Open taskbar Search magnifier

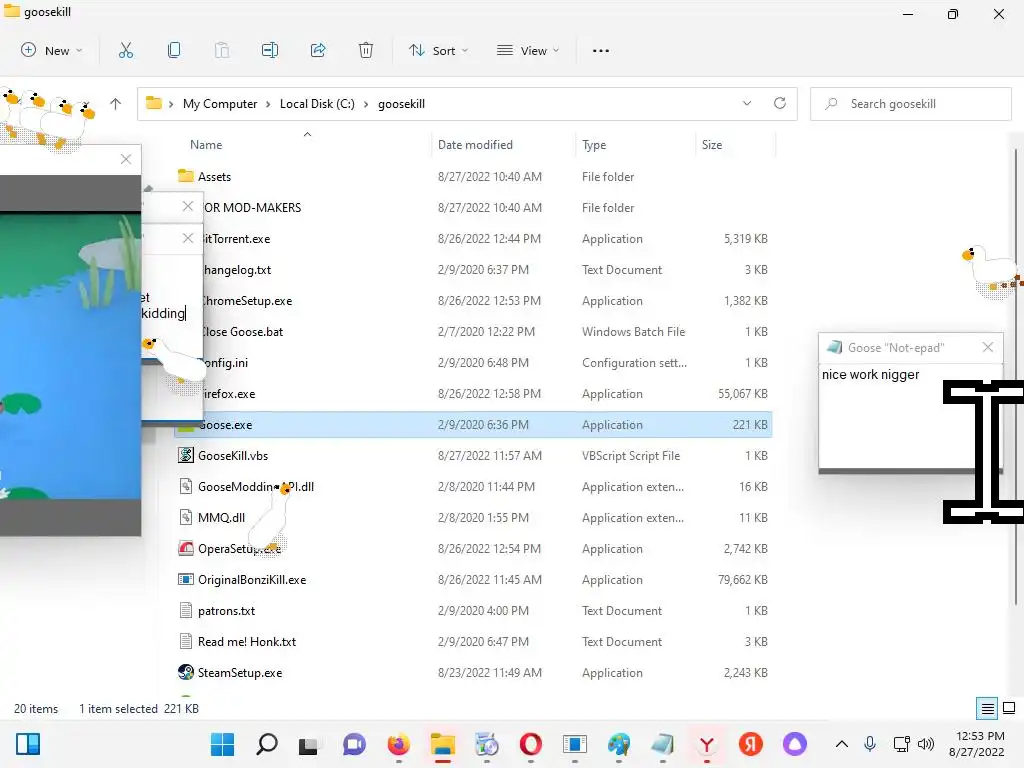click(266, 744)
